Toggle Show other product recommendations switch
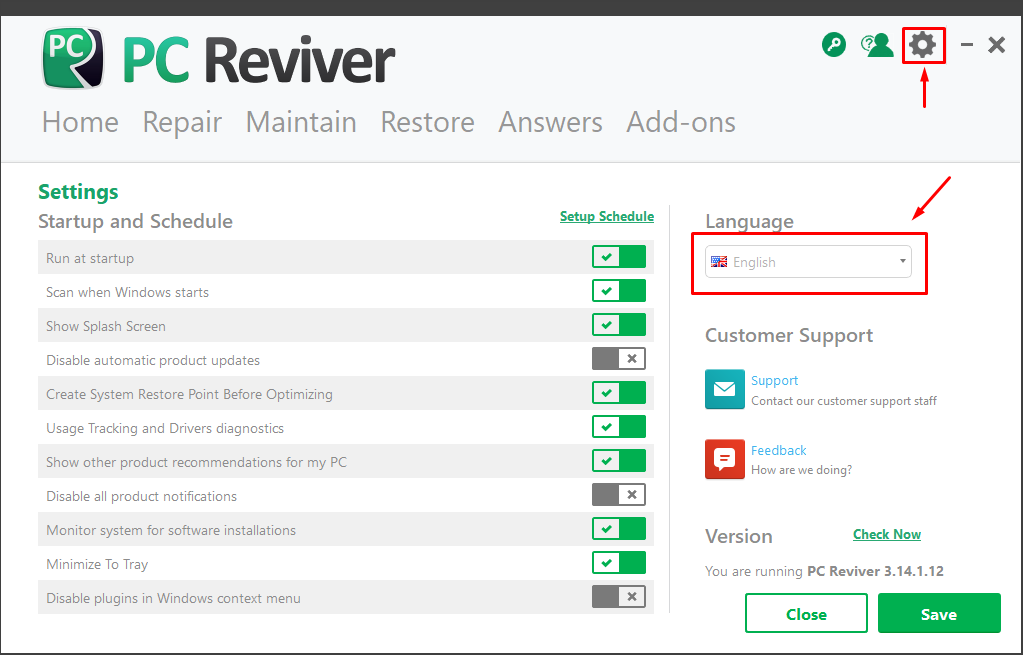Viewport: 1023px width, 655px height. point(618,461)
